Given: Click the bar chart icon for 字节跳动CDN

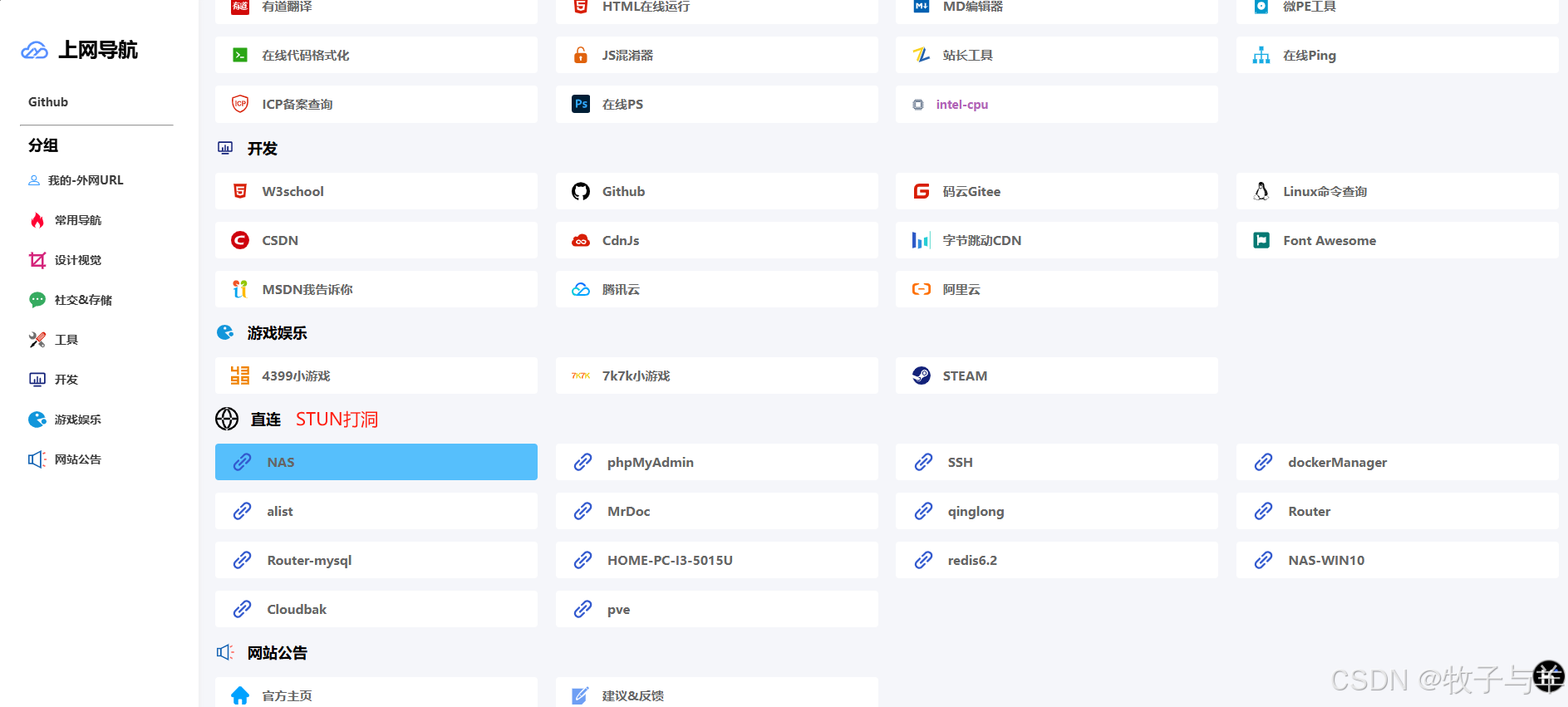Looking at the screenshot, I should coord(921,240).
